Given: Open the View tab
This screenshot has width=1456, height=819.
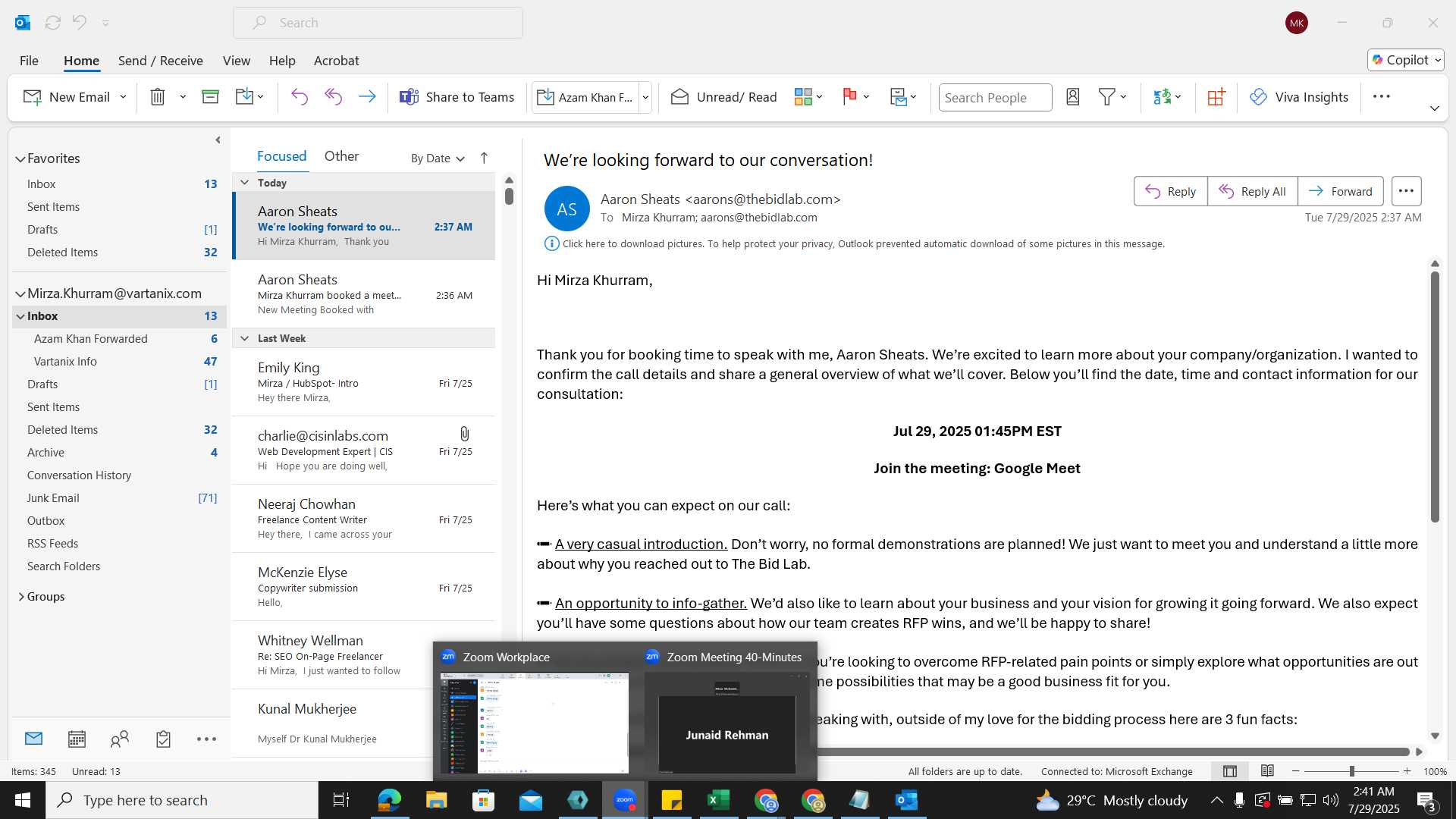Looking at the screenshot, I should click(237, 60).
